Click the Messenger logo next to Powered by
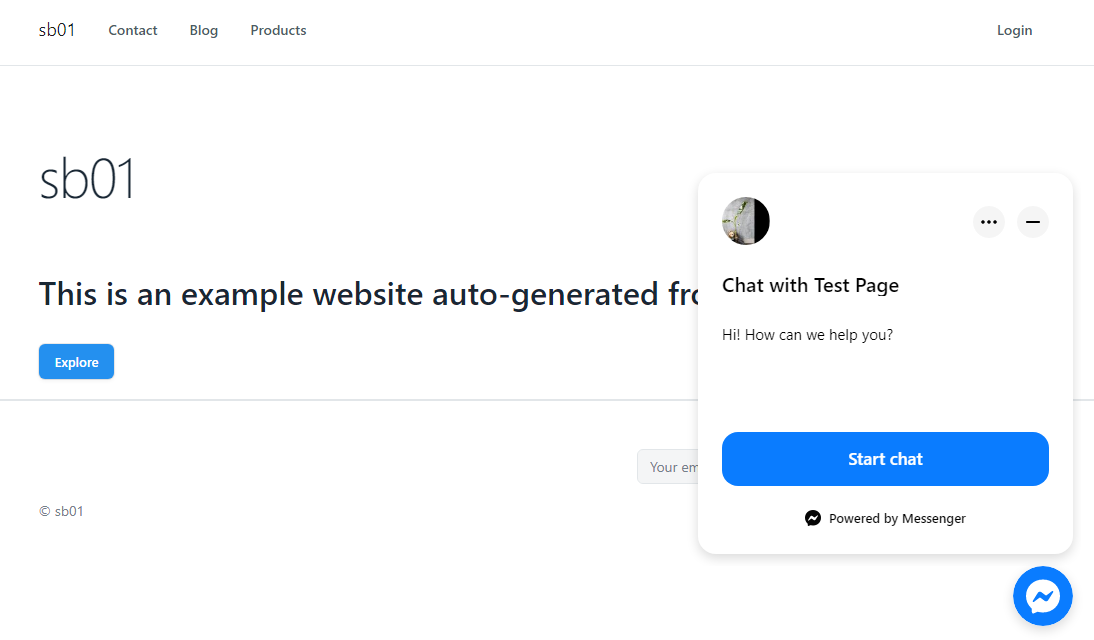The width and height of the screenshot is (1094, 640). coord(812,518)
